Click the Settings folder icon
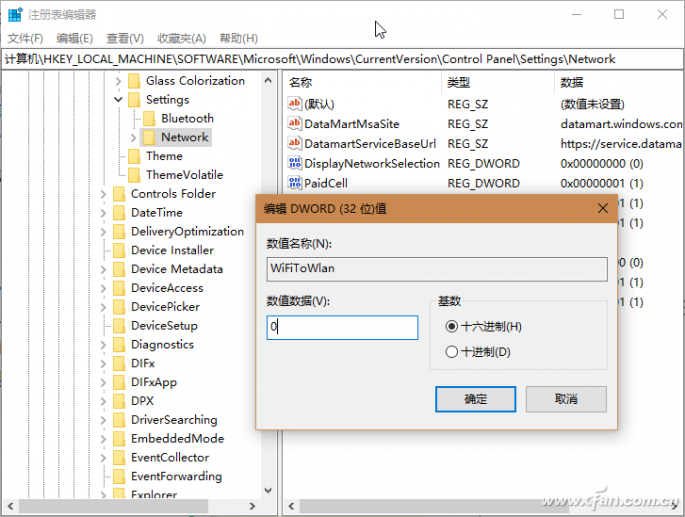Viewport: 685px width, 517px height. (x=134, y=100)
